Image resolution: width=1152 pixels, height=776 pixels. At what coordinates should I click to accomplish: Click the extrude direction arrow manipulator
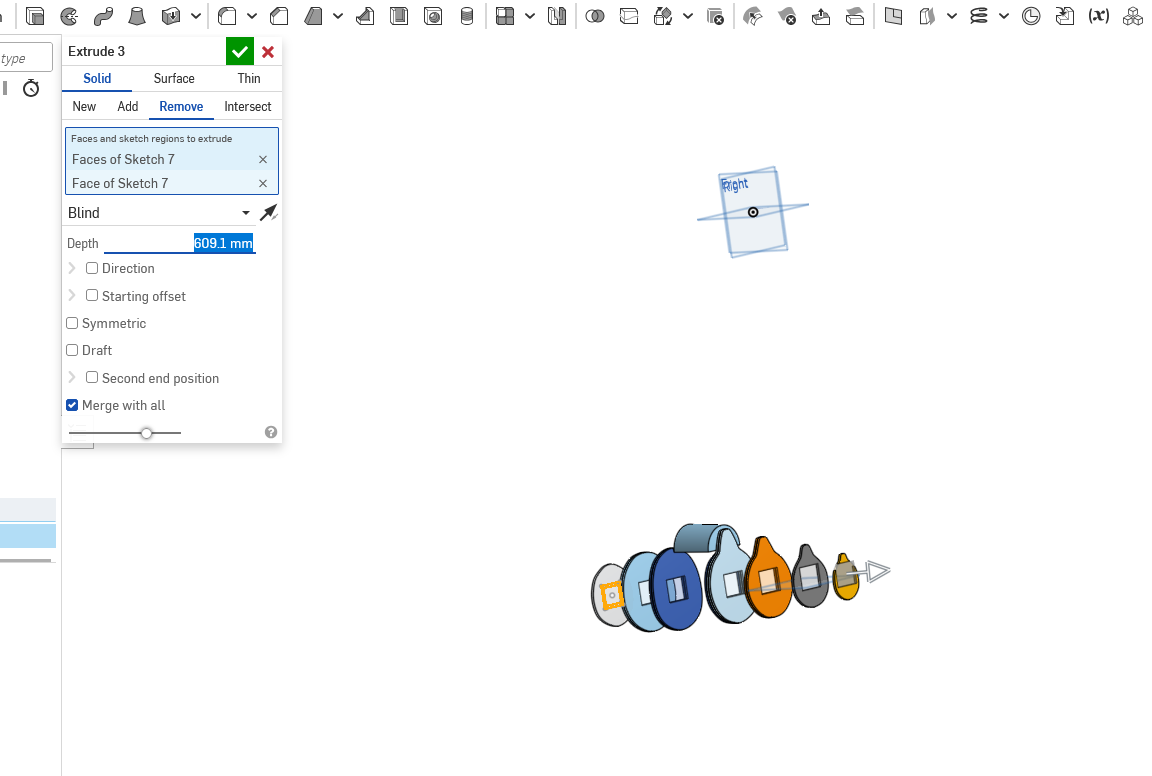[x=877, y=571]
